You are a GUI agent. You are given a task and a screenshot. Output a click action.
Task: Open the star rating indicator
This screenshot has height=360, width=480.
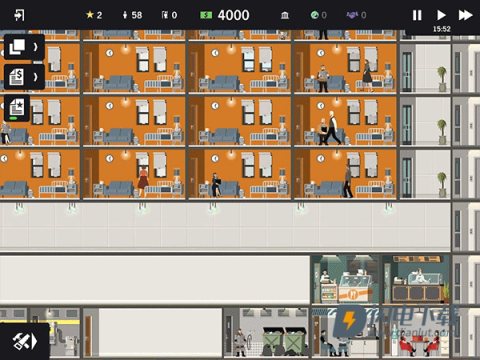tap(94, 15)
